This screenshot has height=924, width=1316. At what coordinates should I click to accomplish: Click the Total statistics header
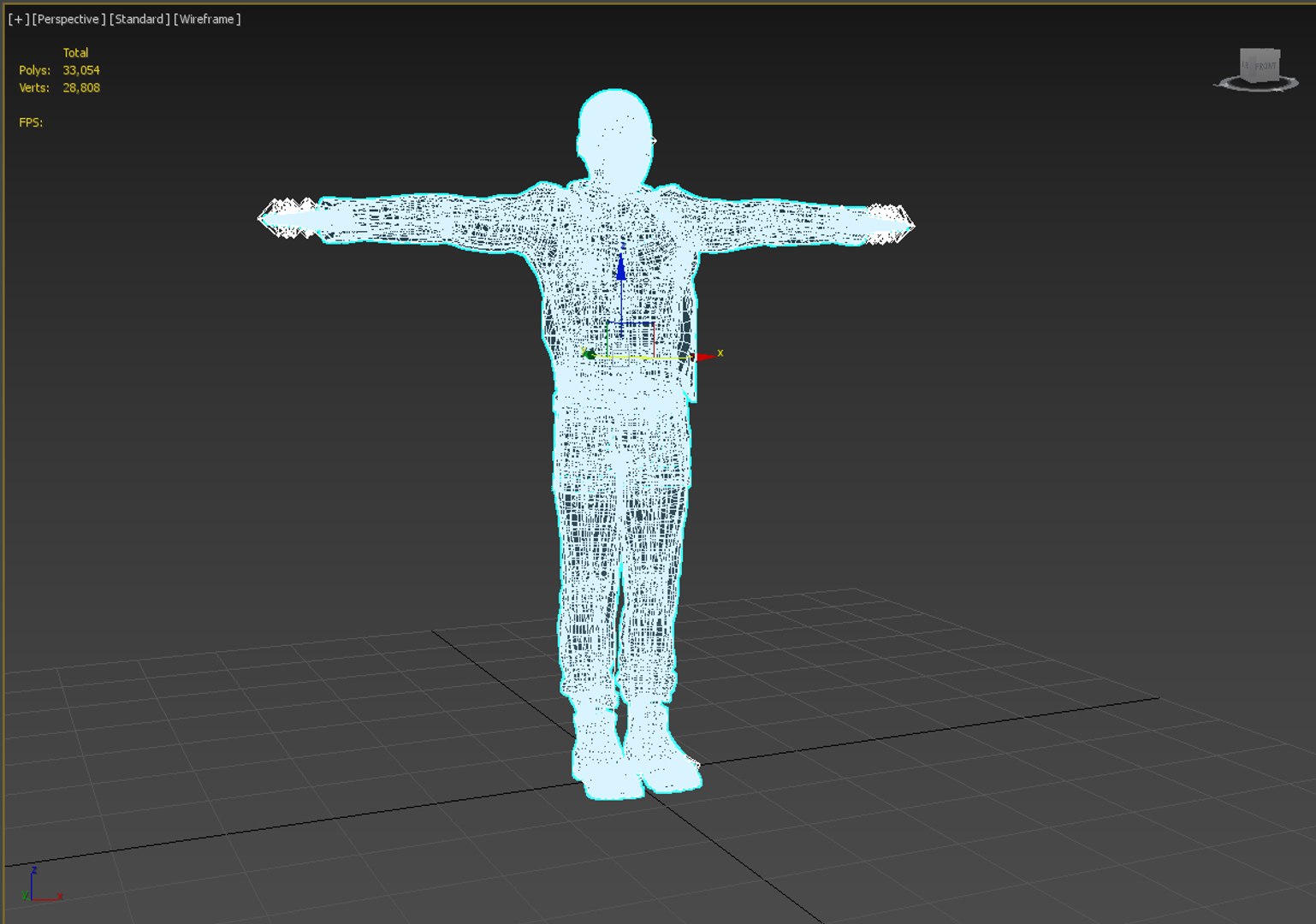tap(75, 52)
